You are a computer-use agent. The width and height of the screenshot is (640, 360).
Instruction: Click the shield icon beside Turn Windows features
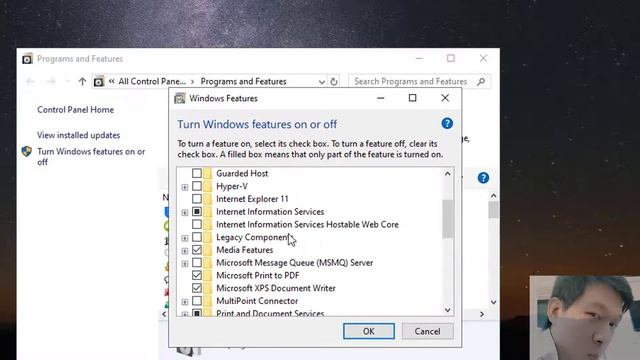pyautogui.click(x=27, y=152)
